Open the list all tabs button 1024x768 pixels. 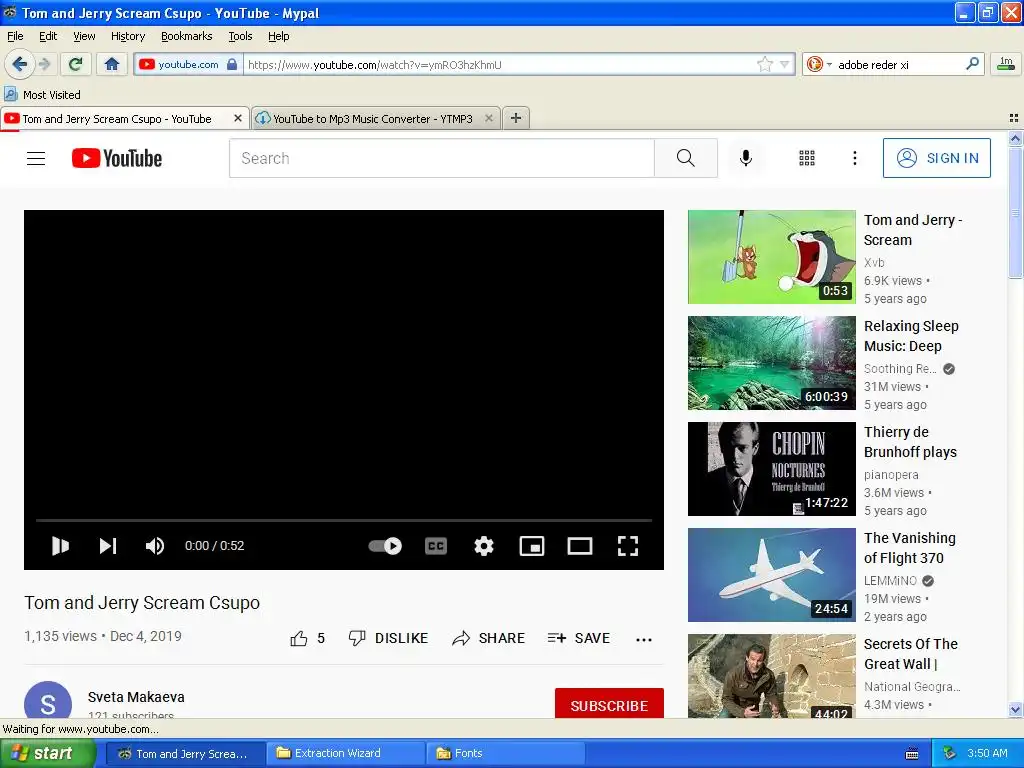[1014, 118]
